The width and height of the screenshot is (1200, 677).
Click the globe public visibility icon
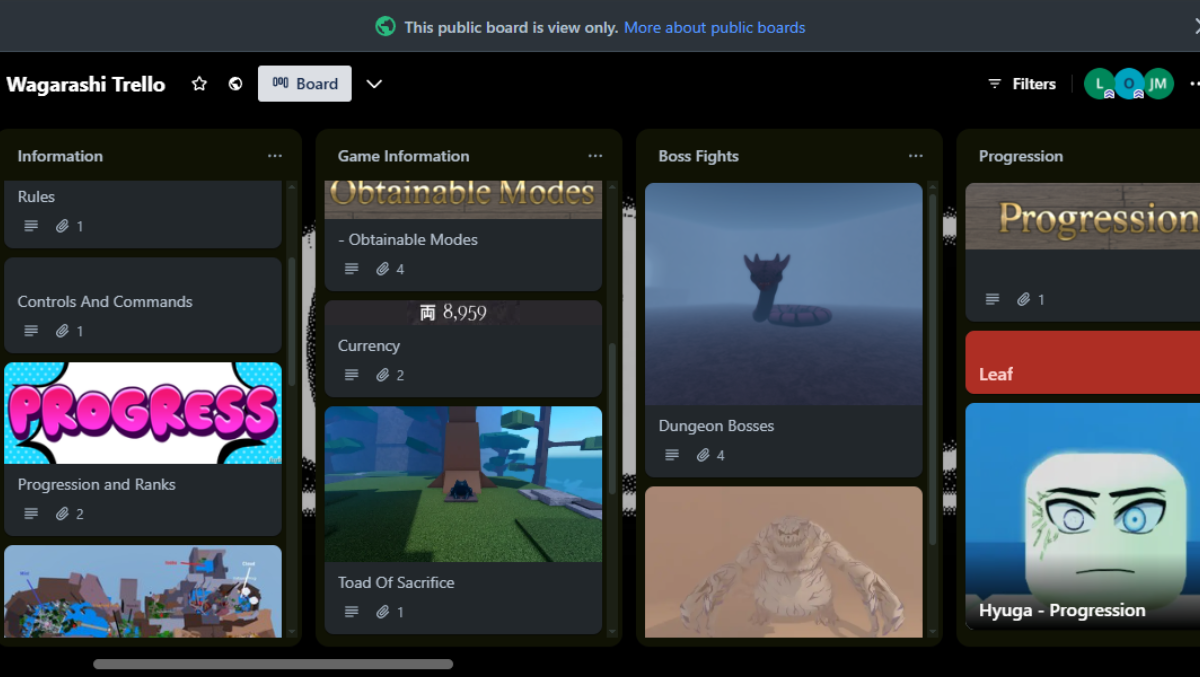pos(235,84)
